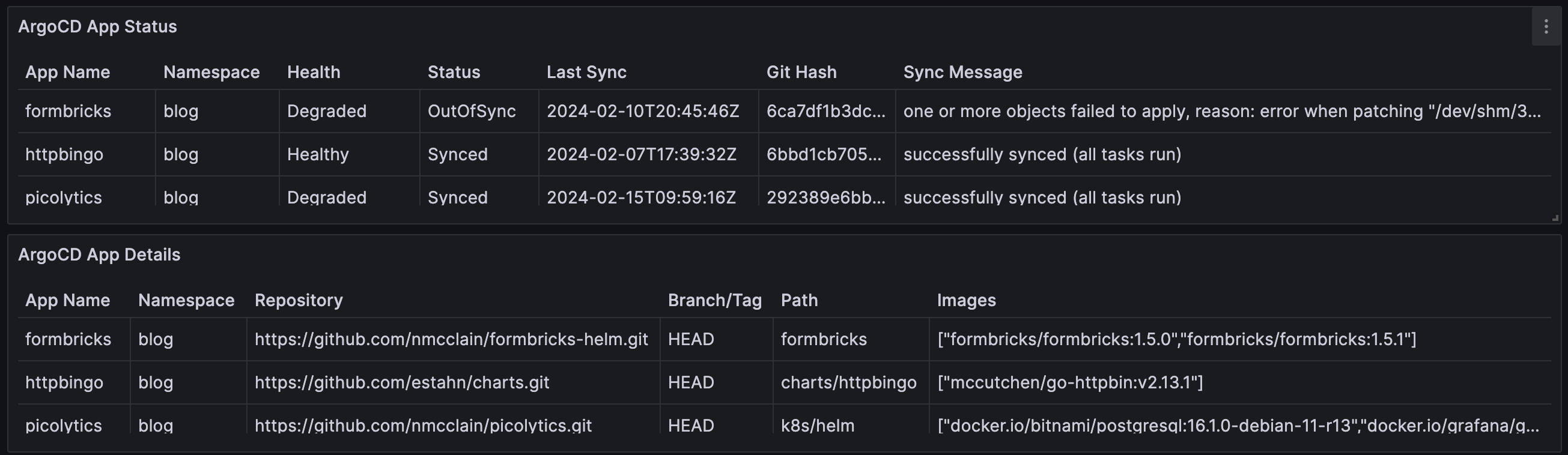Click the bitnami/postgresql images cell

pyautogui.click(x=1238, y=425)
